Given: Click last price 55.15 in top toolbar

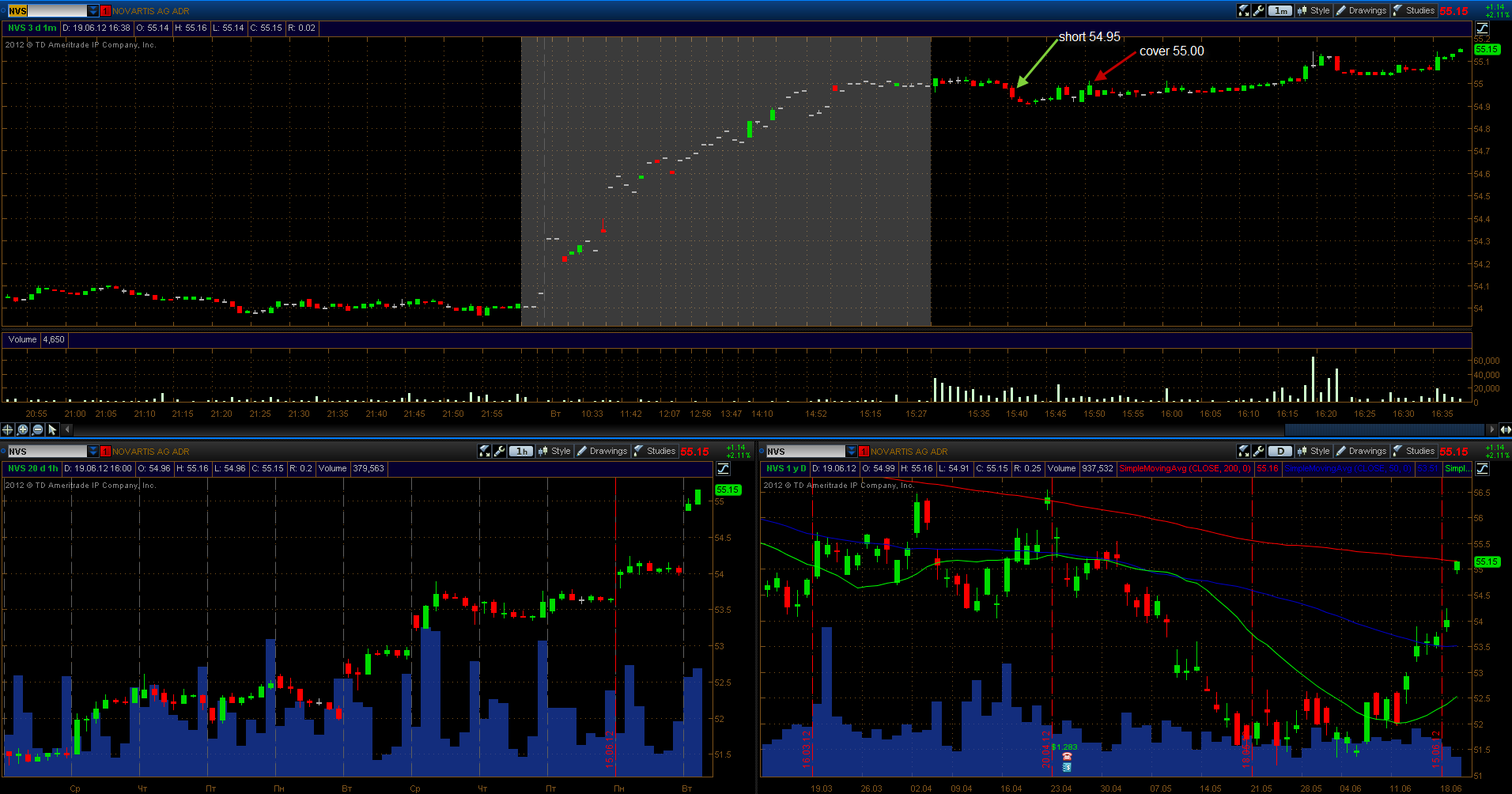Looking at the screenshot, I should click(1453, 11).
